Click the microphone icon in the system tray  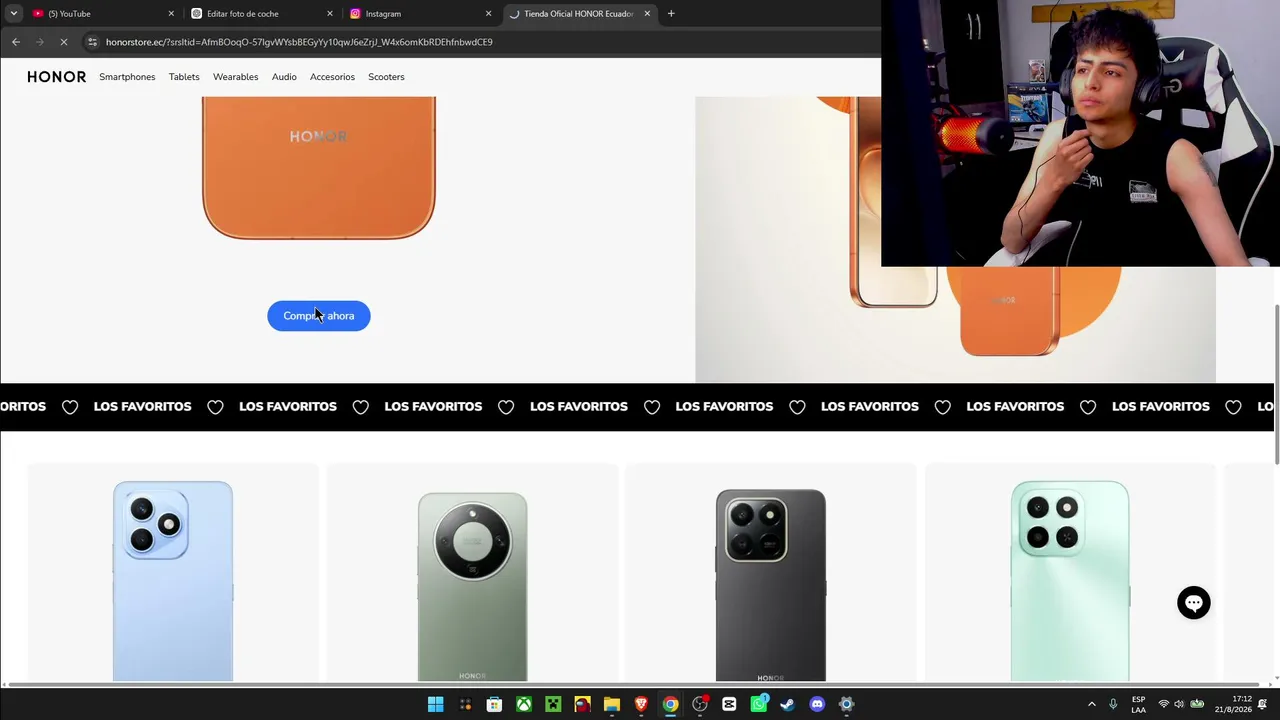tap(1113, 704)
